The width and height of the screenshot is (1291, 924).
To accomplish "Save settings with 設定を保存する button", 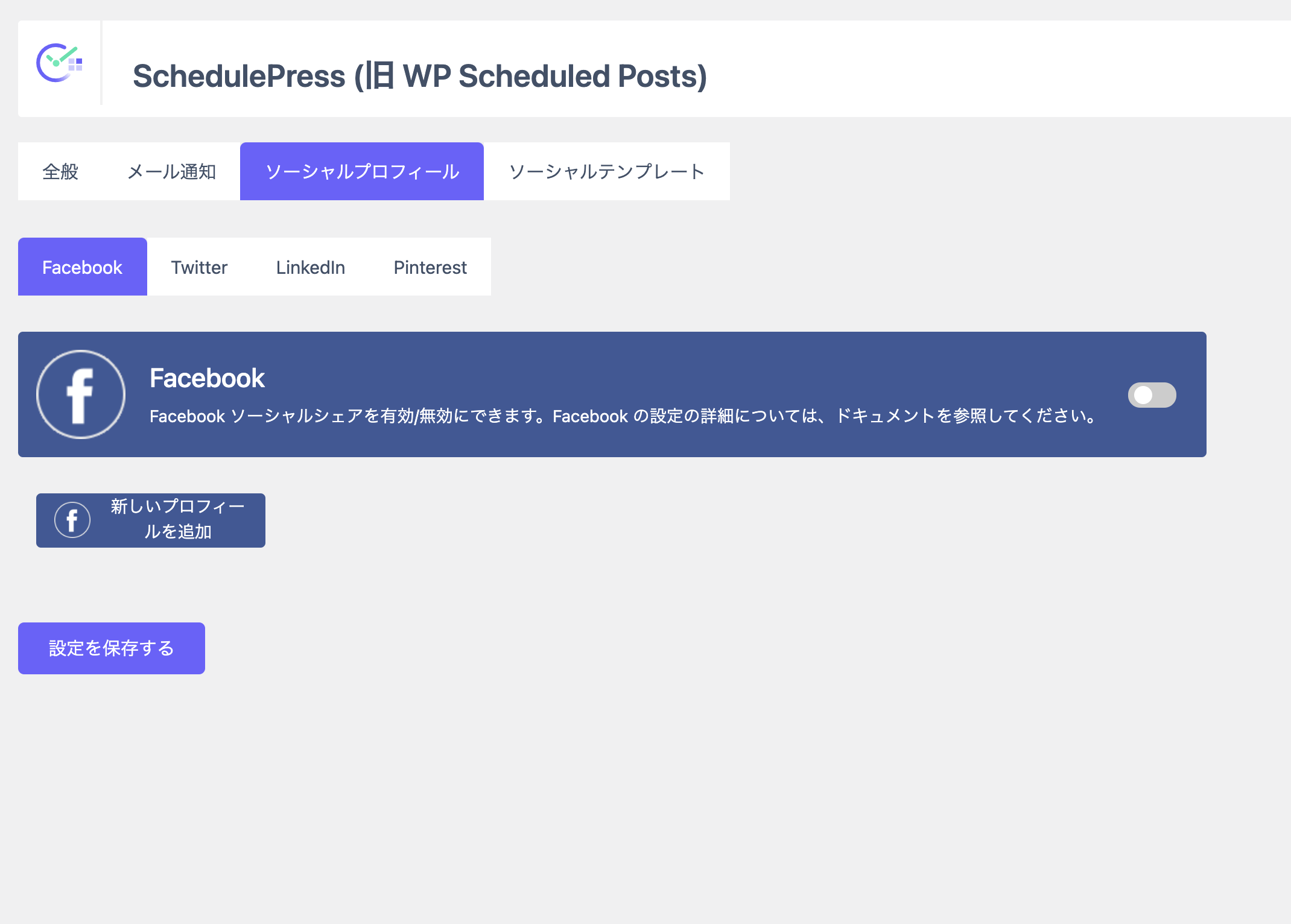I will coord(112,648).
